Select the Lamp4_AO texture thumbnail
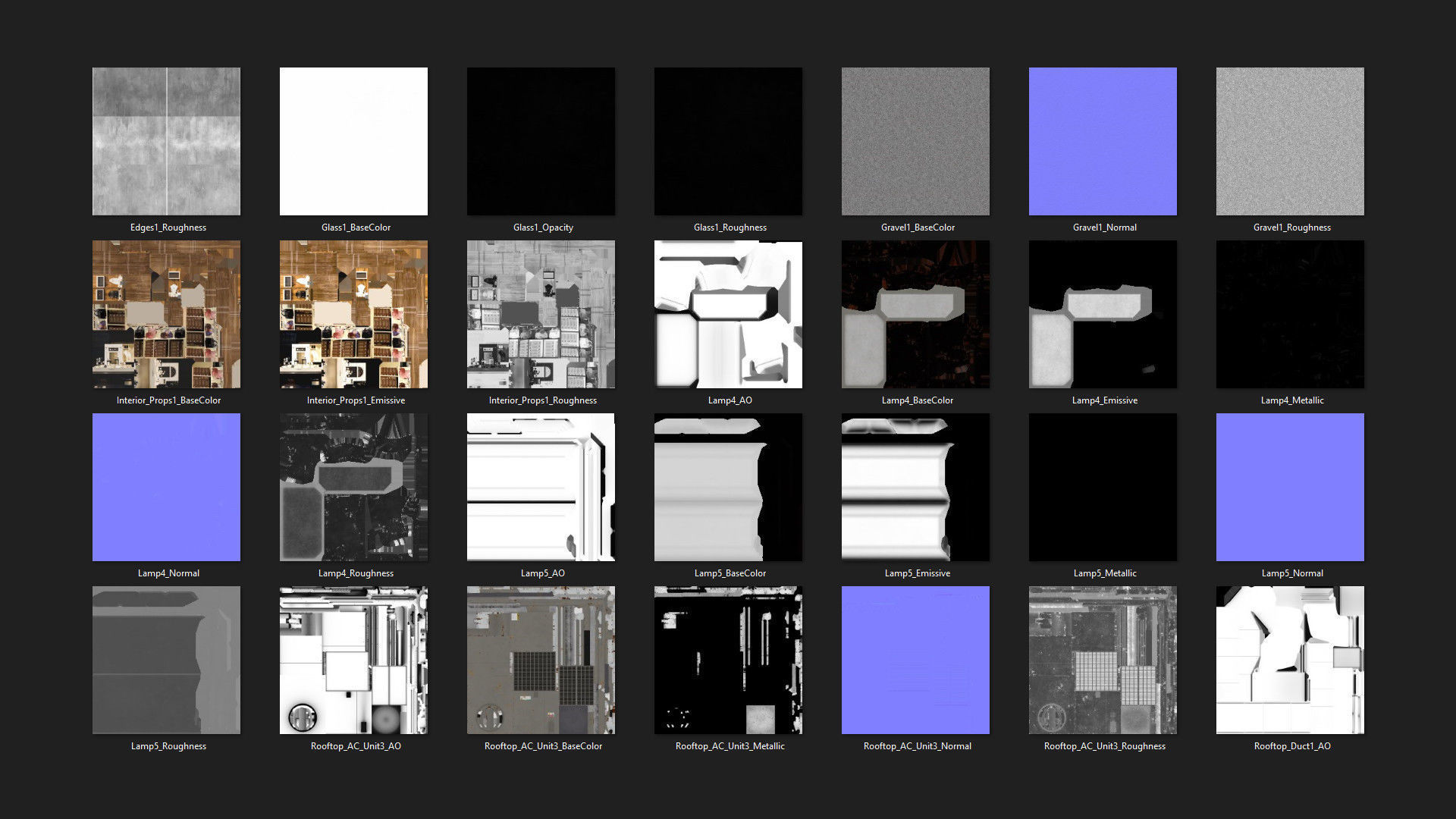The height and width of the screenshot is (819, 1456). [x=728, y=314]
